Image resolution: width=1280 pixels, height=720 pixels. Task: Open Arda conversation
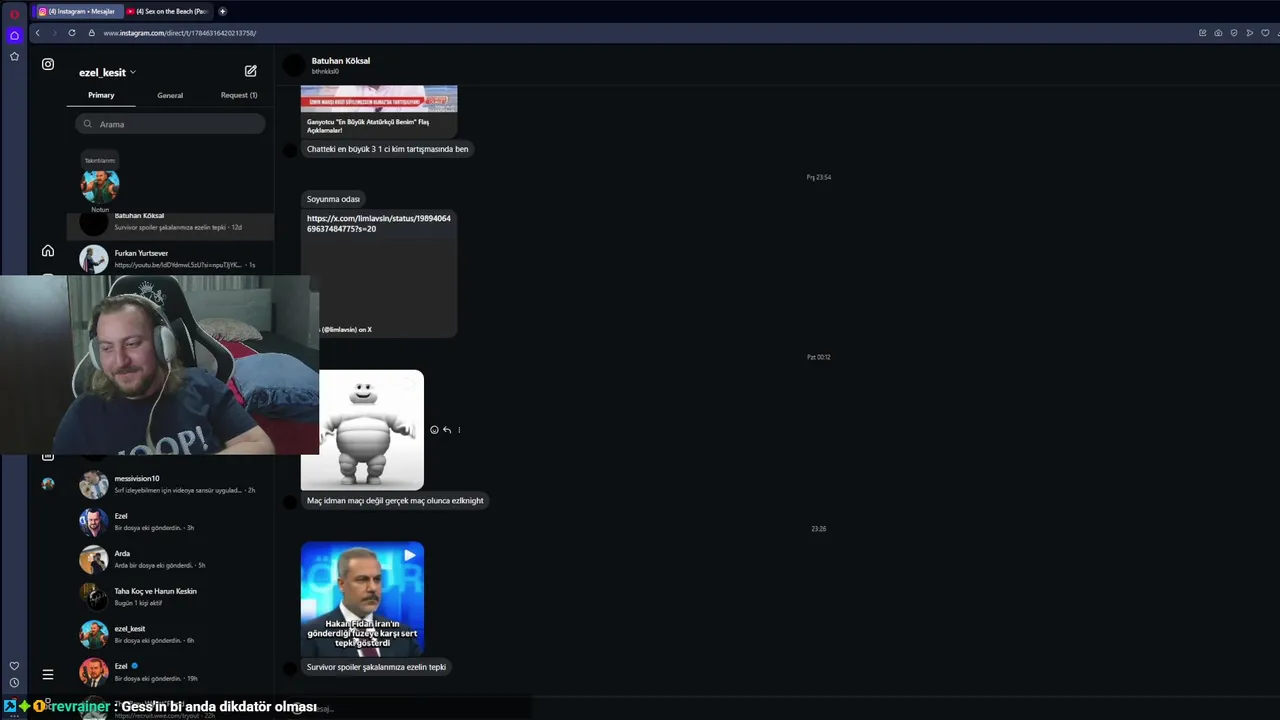coord(170,559)
